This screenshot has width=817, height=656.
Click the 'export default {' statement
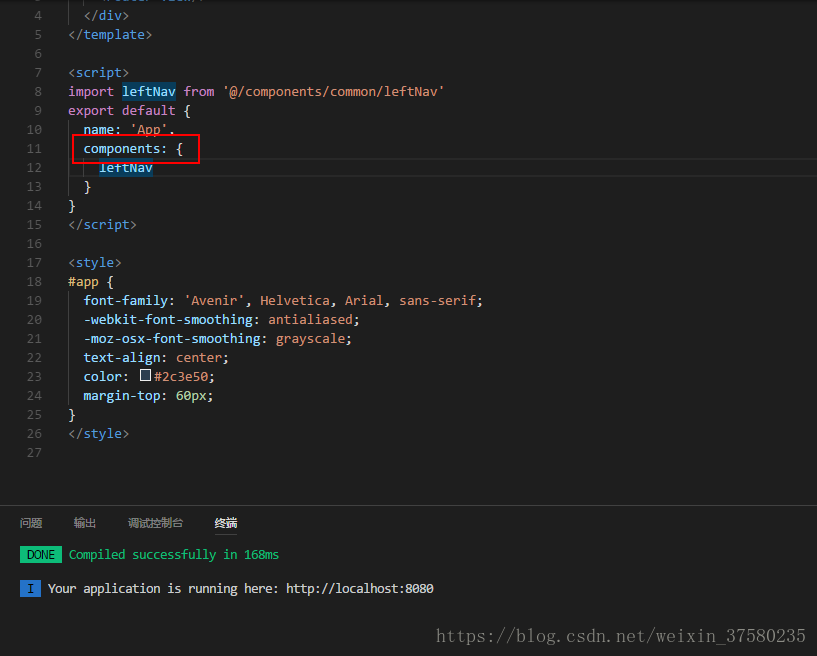click(x=129, y=111)
